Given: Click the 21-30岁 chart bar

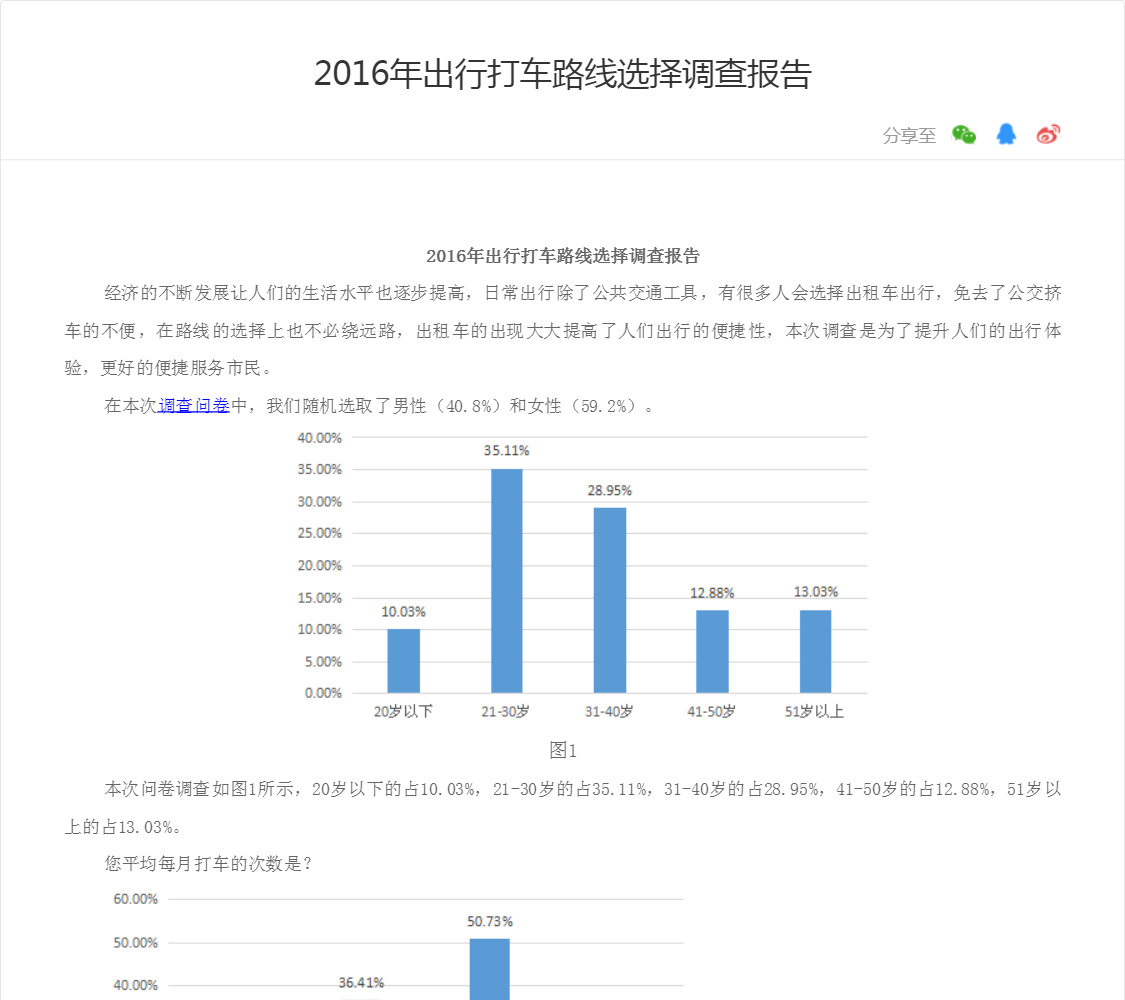Looking at the screenshot, I should 507,581.
